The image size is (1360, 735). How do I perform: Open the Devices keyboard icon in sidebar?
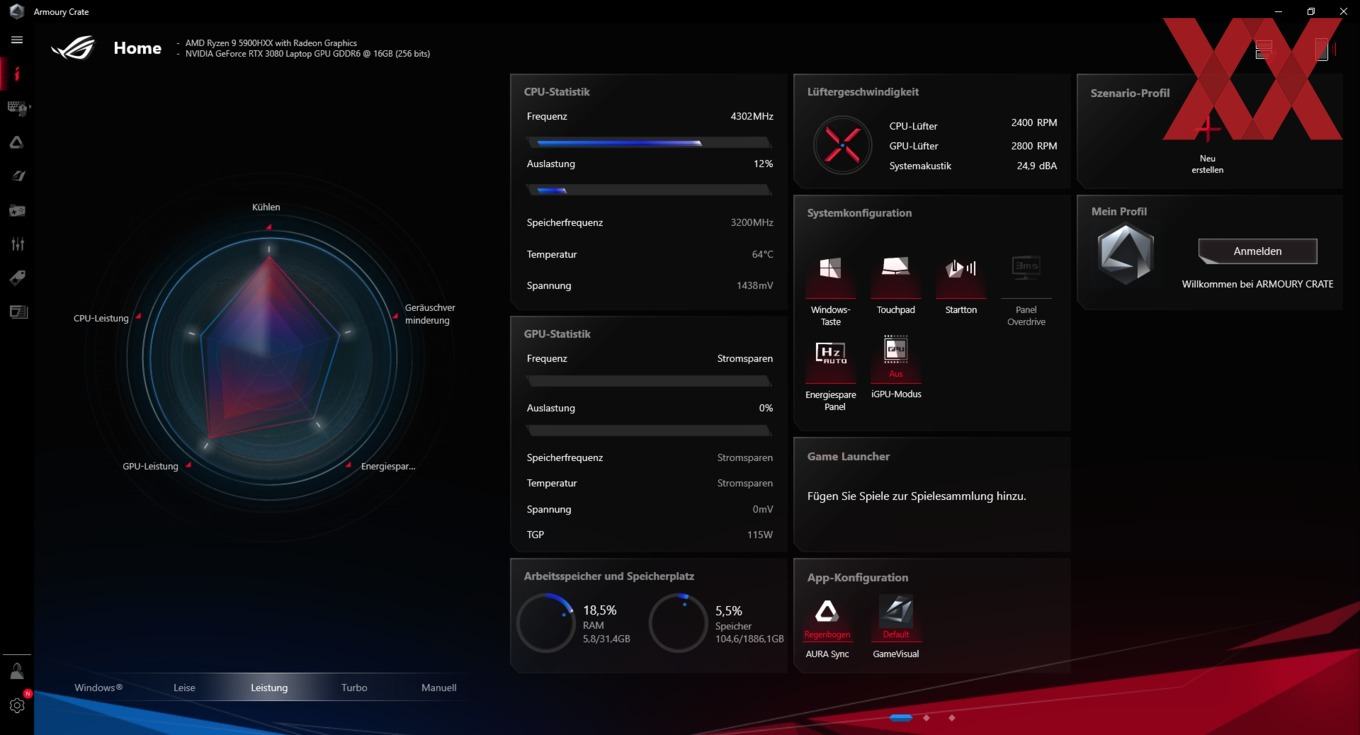pyautogui.click(x=17, y=108)
